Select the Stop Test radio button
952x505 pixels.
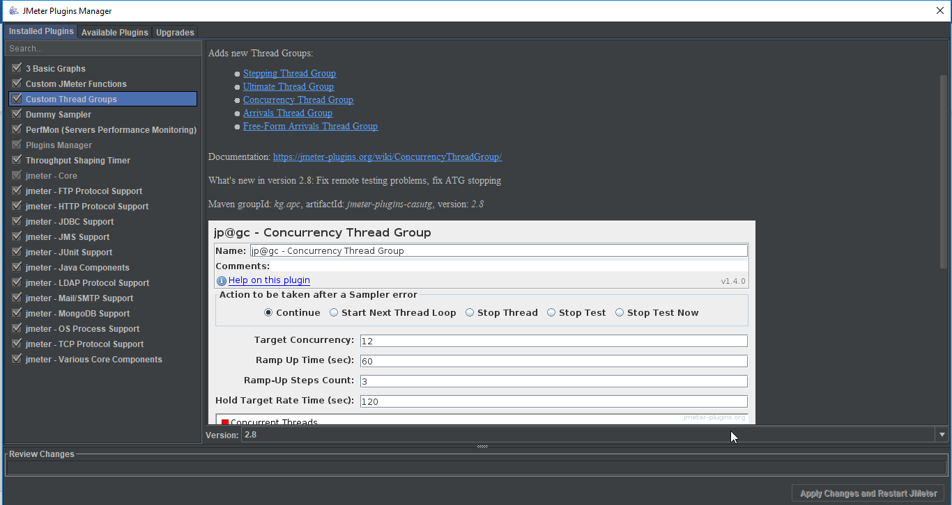551,313
